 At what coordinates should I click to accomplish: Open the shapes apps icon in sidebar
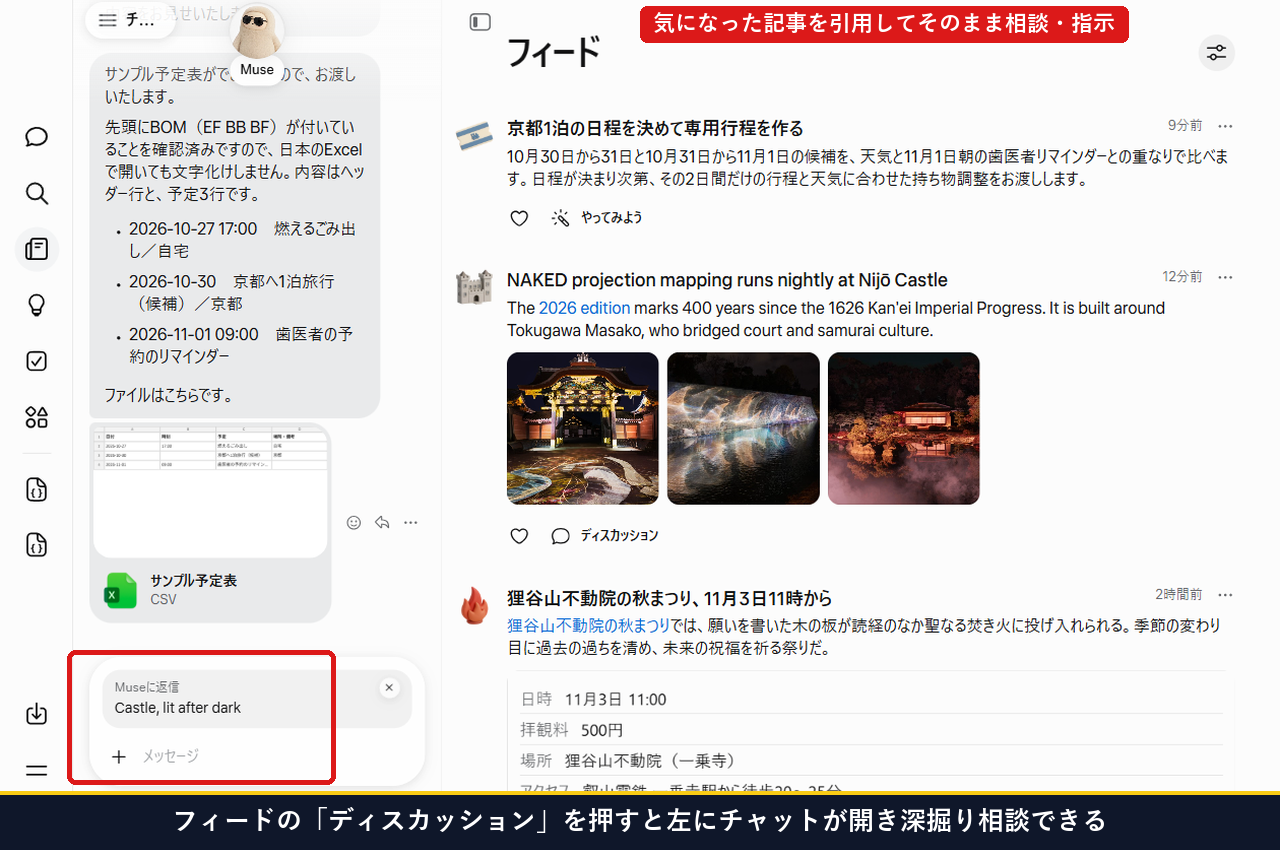[x=37, y=417]
